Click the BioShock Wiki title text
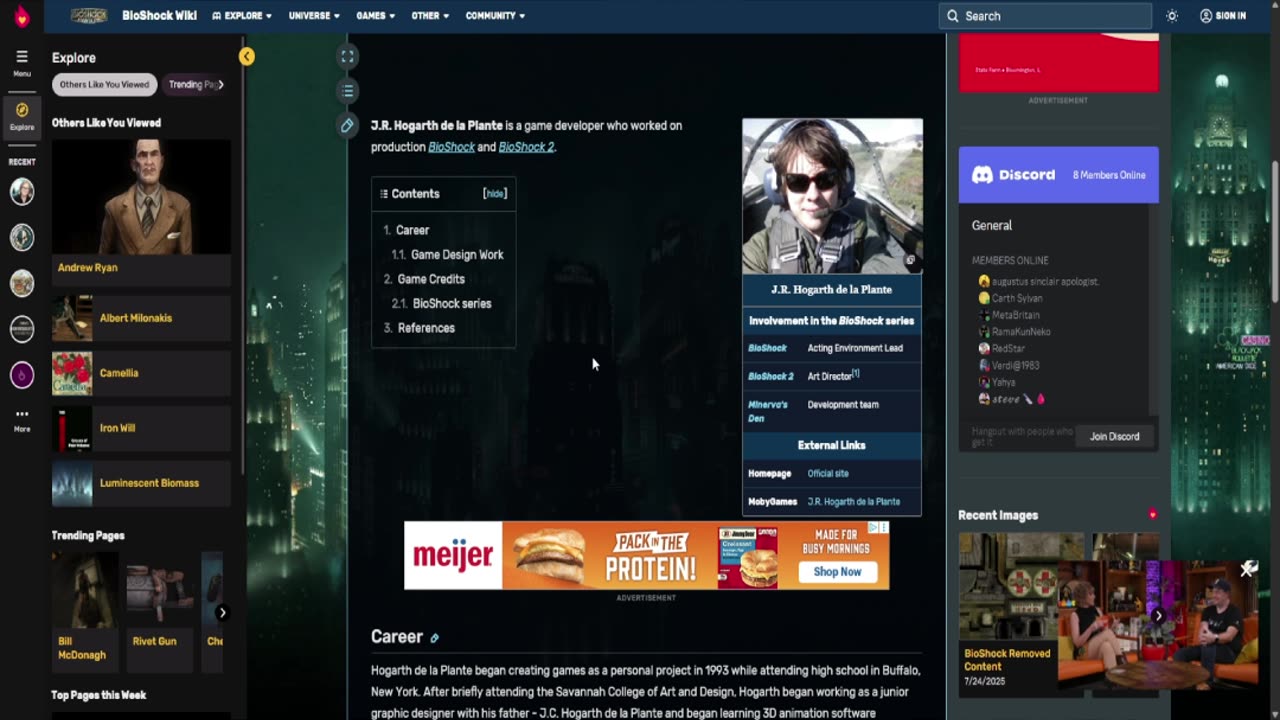 click(x=159, y=16)
